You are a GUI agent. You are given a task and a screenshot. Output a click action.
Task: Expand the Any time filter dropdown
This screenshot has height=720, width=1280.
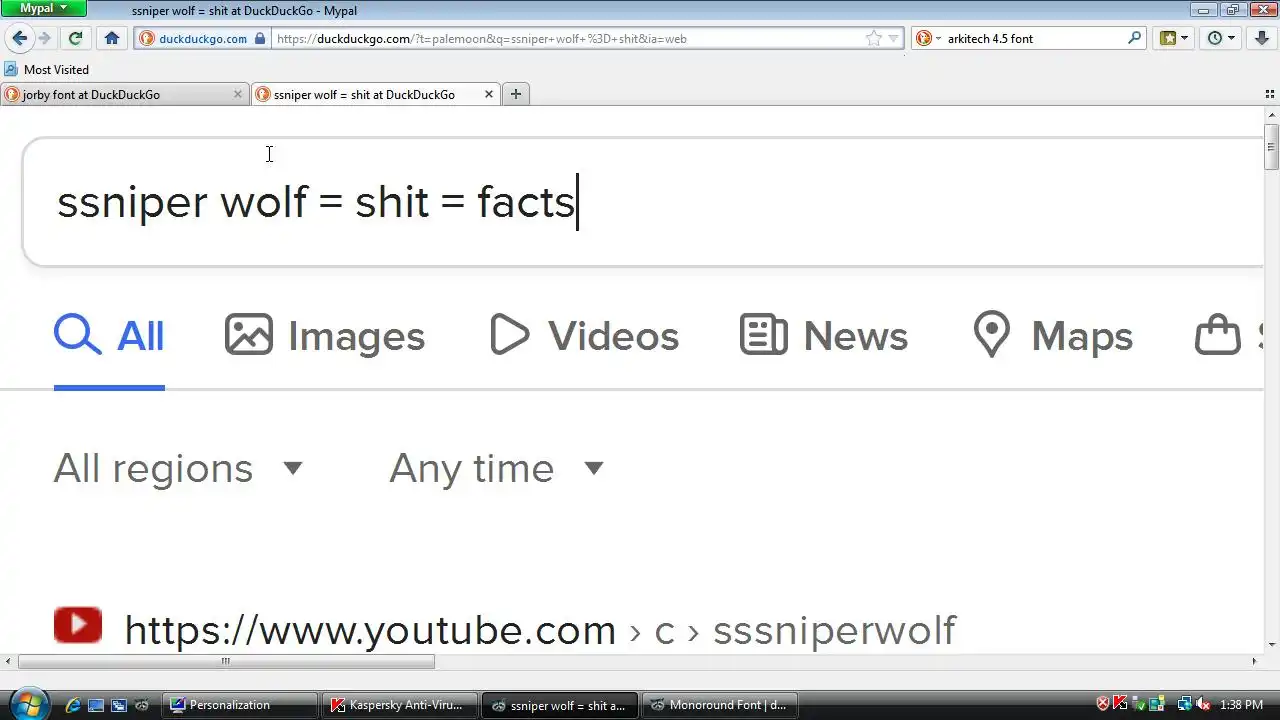[x=496, y=468]
